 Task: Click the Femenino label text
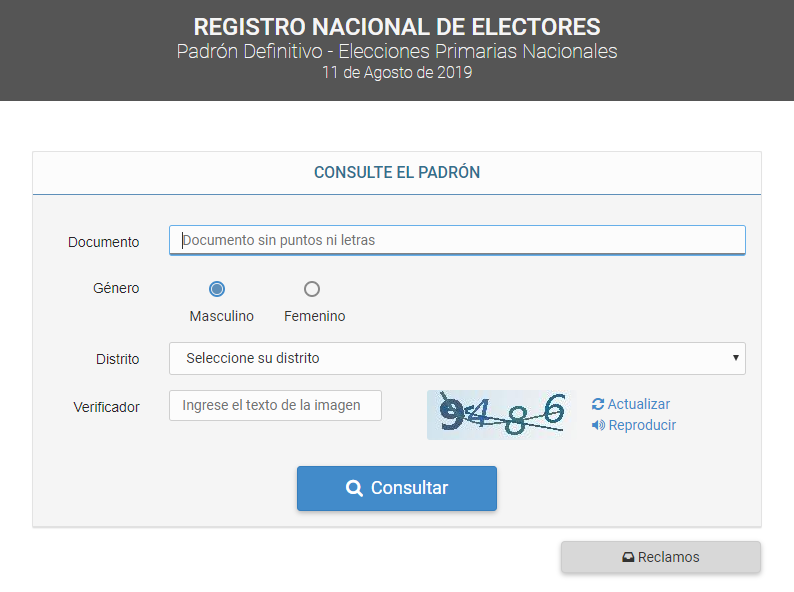[x=314, y=316]
